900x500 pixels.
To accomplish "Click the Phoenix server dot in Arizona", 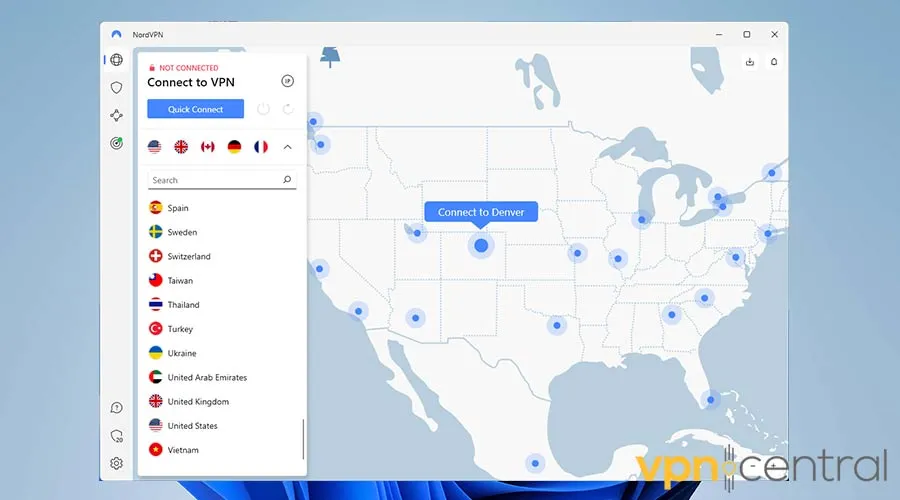I will [x=416, y=317].
